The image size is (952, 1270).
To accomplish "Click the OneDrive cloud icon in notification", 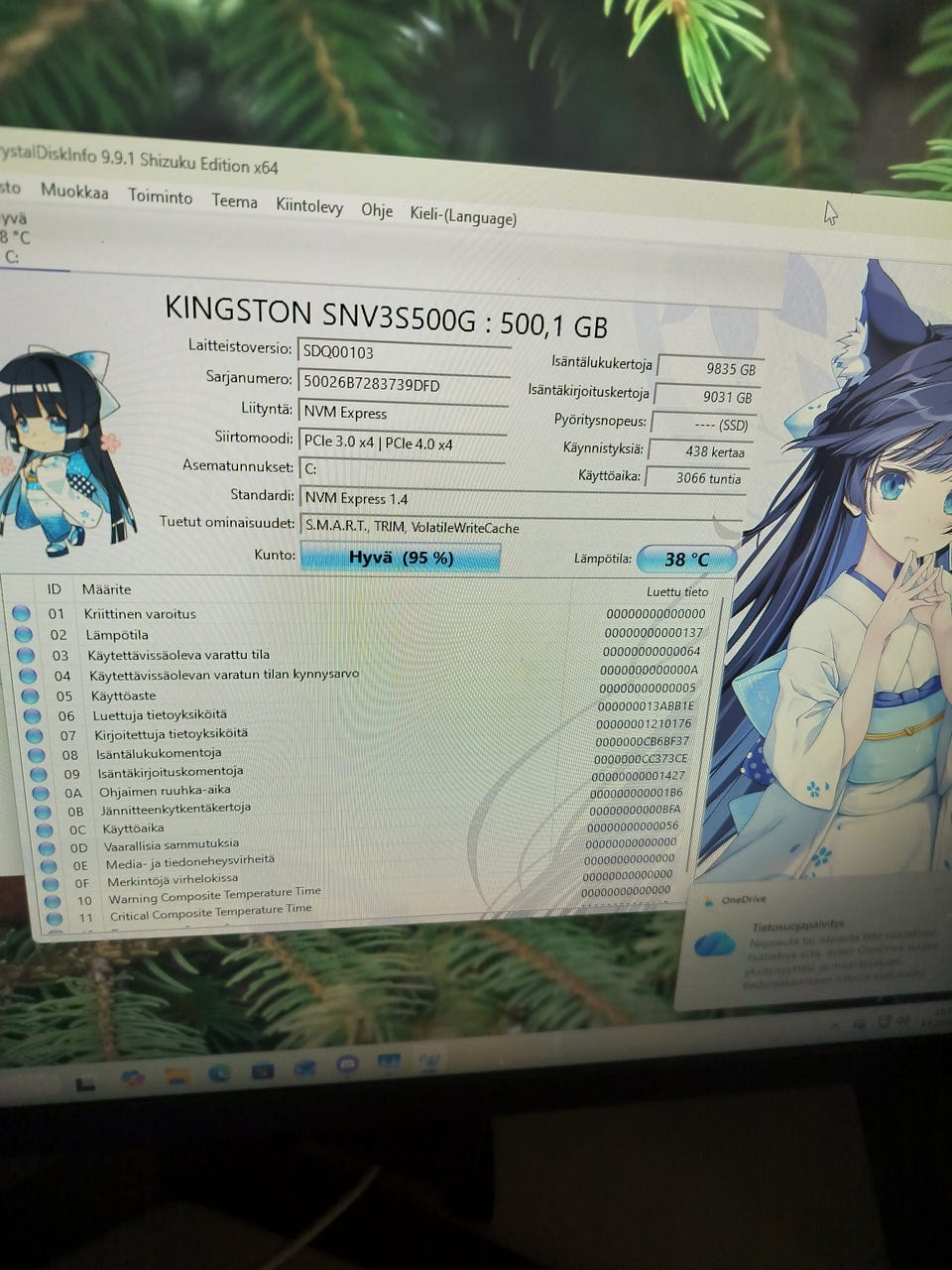I will coord(713,944).
